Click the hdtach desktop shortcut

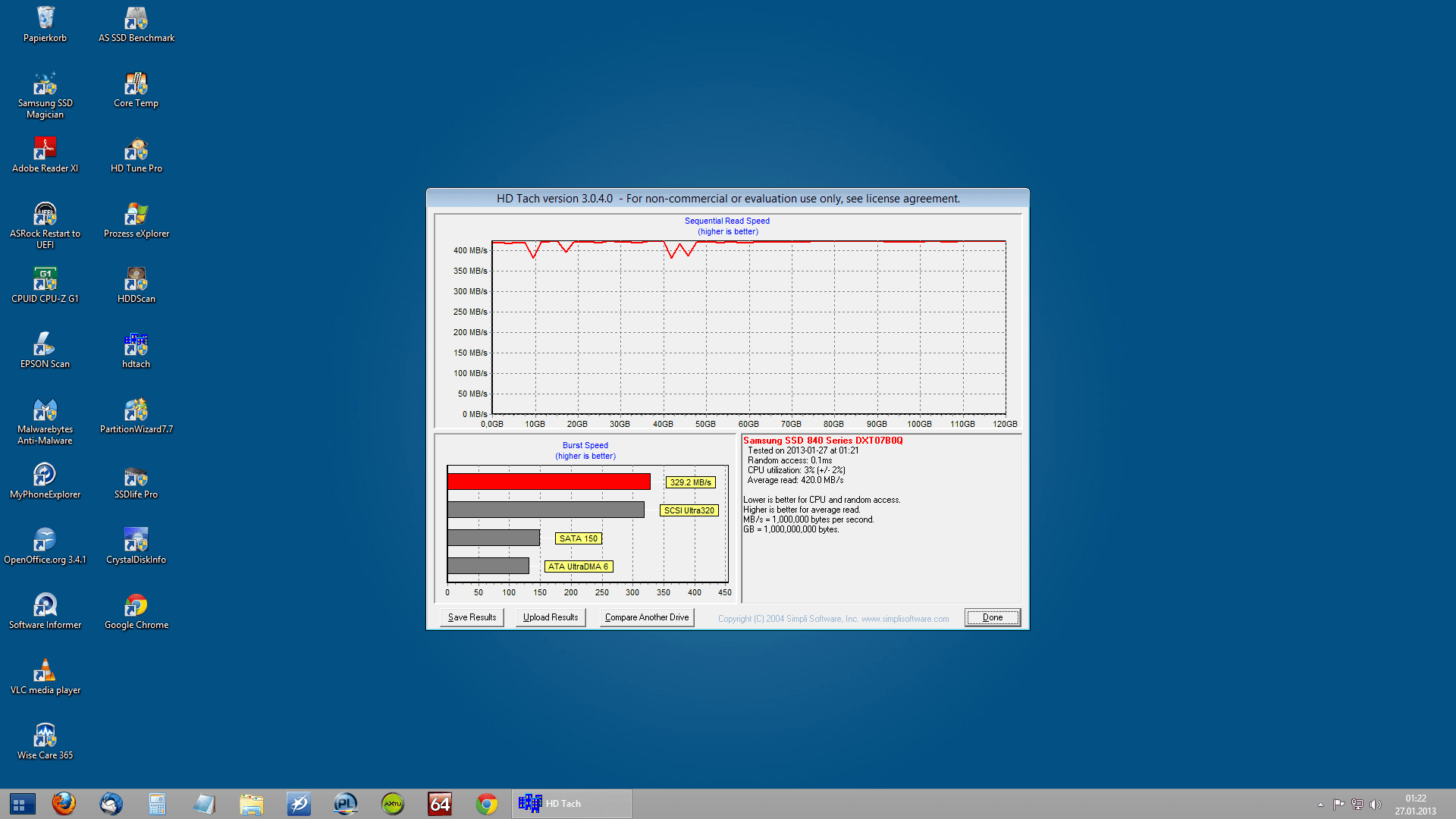pyautogui.click(x=136, y=351)
